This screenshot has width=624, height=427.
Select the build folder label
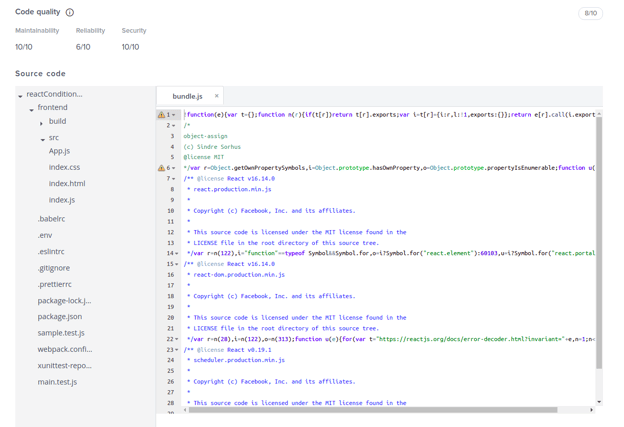pyautogui.click(x=57, y=121)
